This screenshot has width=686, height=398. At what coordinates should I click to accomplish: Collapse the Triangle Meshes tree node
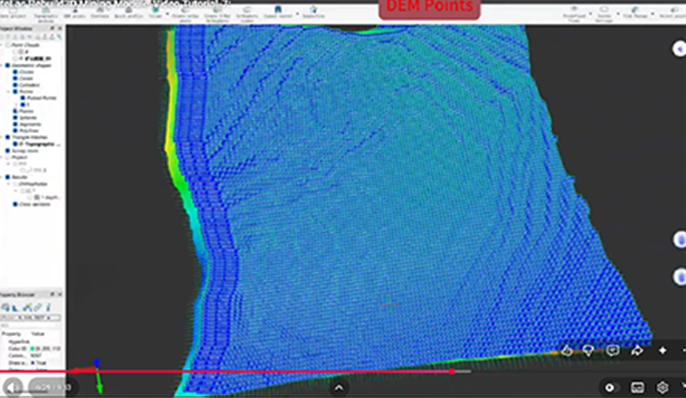[x=2, y=137]
